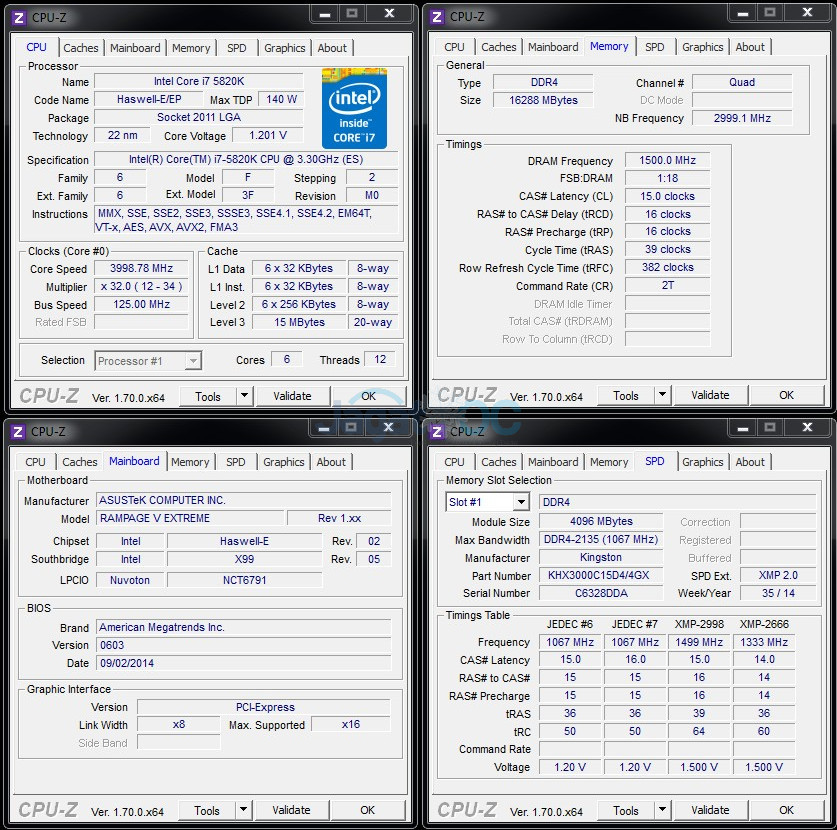Click the Bus Speed value '125.00 MHz'
This screenshot has height=830, width=837.
pos(141,304)
